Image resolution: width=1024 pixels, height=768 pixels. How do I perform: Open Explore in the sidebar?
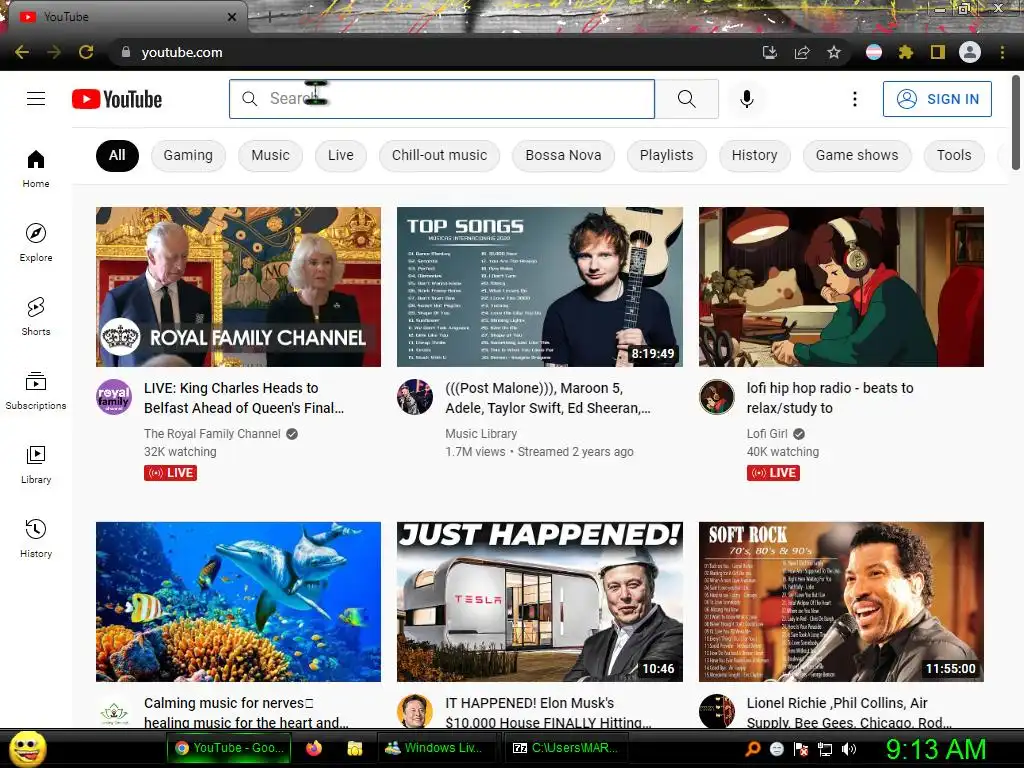36,242
